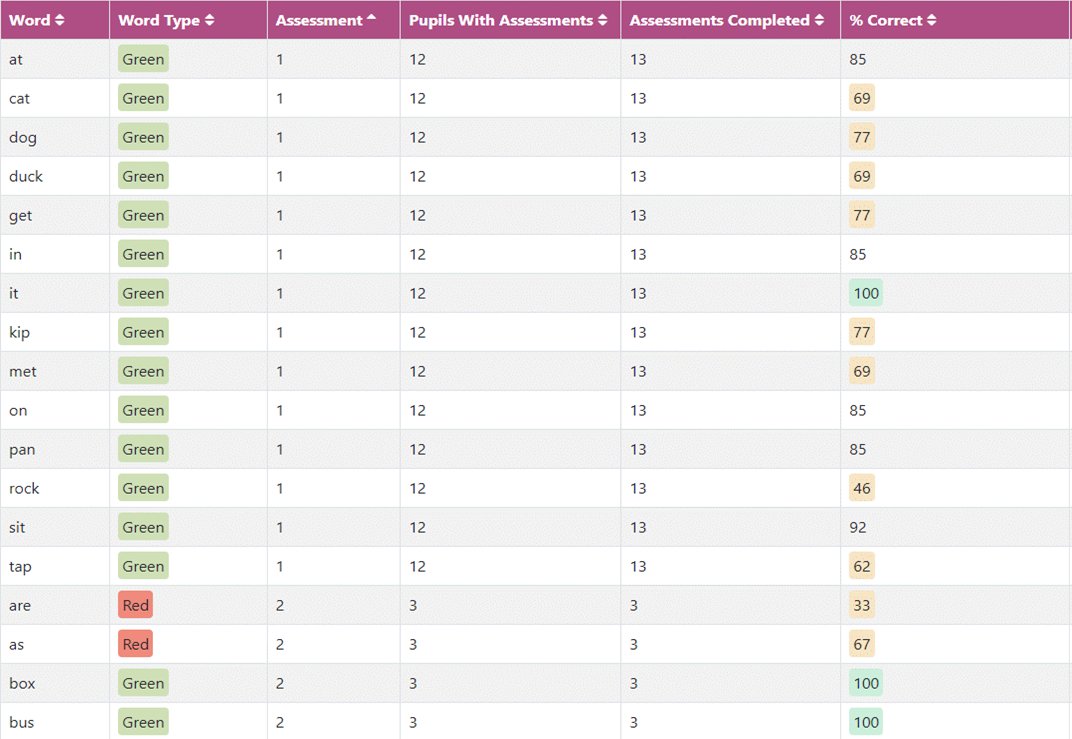
Task: Click the 85 % Correct value for "pan"
Action: 858,450
